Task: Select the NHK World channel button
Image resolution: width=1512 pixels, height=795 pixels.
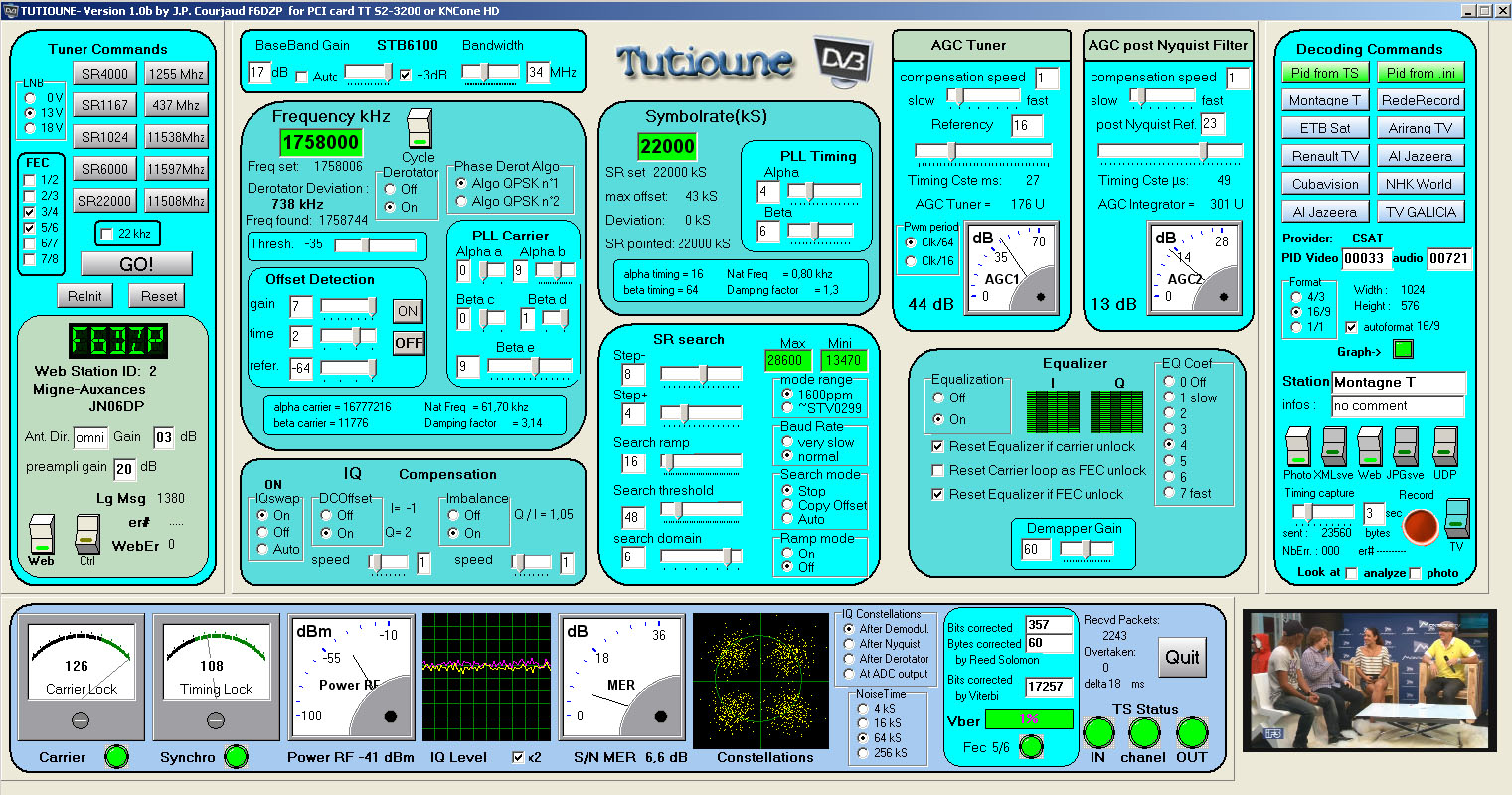Action: [1420, 184]
